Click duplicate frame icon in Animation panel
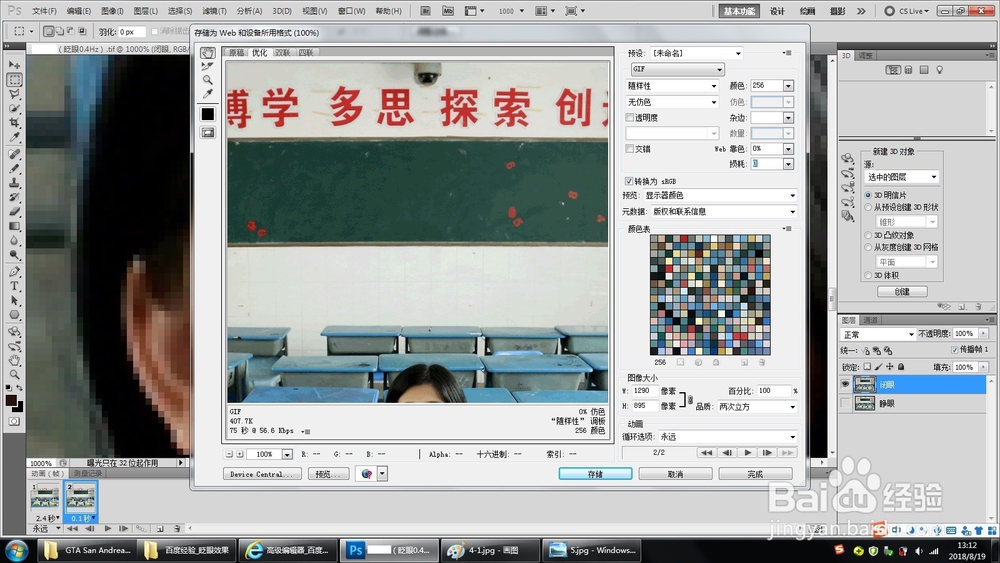This screenshot has width=1000, height=563. [x=160, y=529]
